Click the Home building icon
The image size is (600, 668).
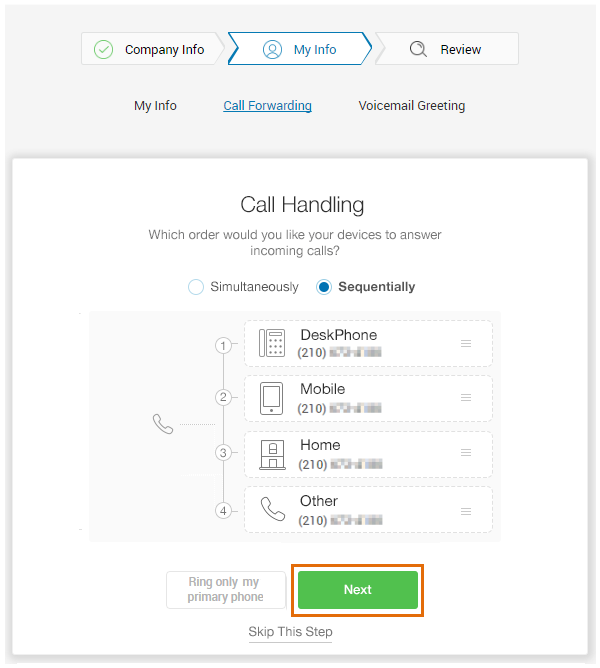(x=272, y=455)
